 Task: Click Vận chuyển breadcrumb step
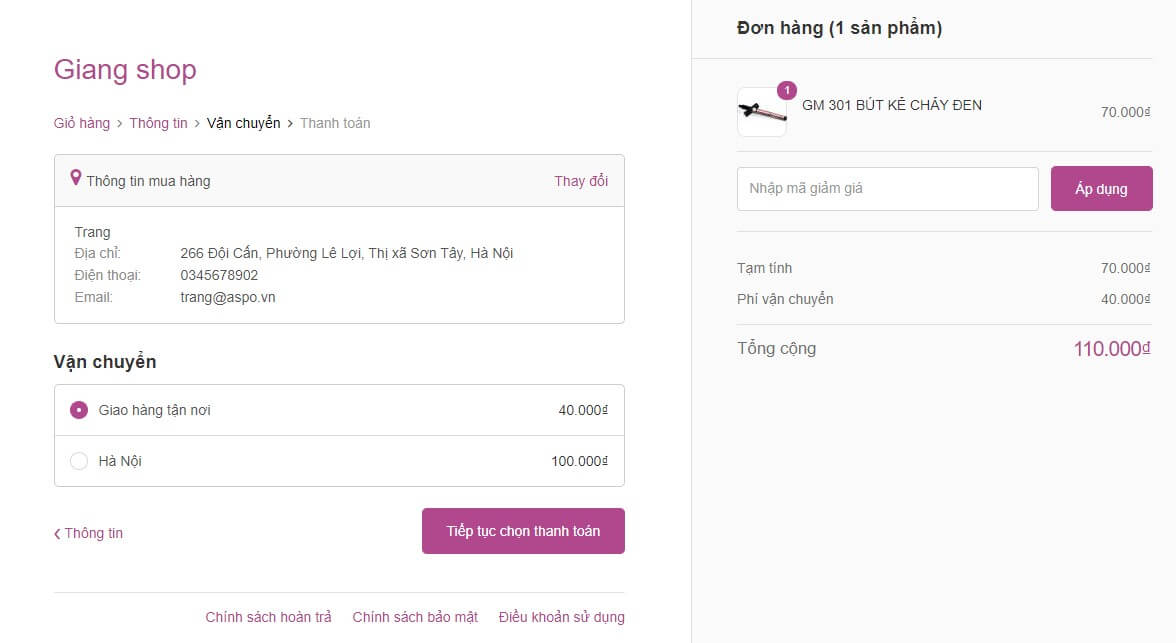tap(243, 123)
